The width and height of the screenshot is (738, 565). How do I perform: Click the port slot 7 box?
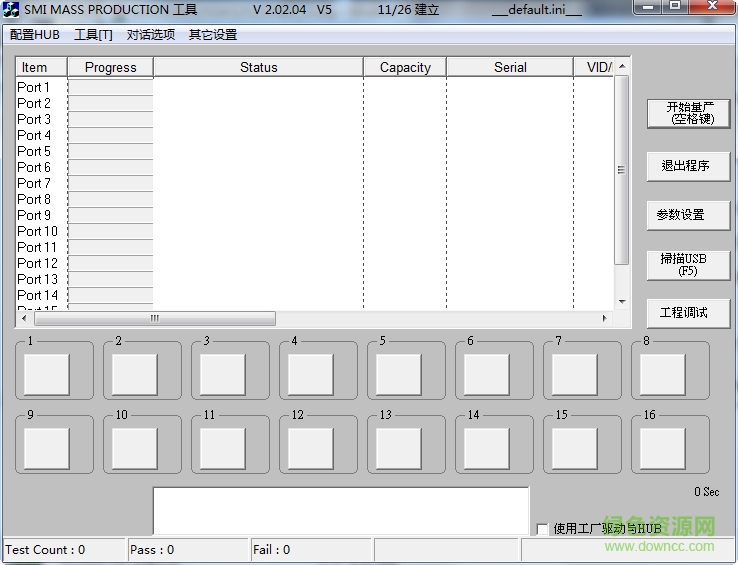click(575, 375)
